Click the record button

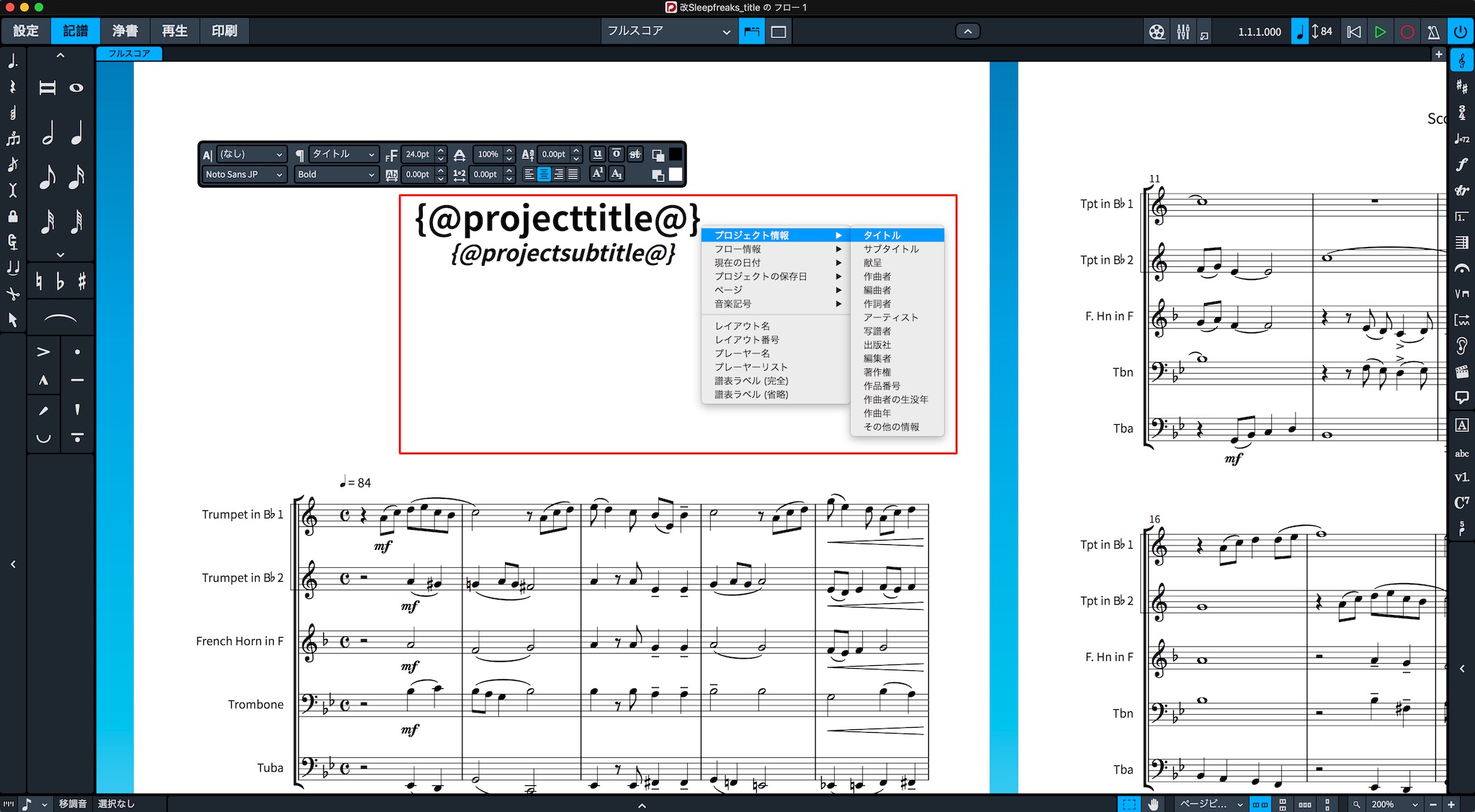1407,32
